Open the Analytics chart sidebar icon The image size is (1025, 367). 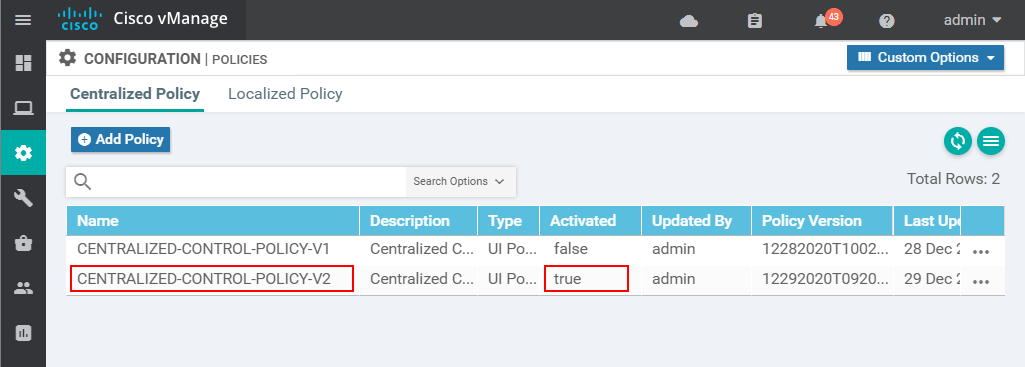pyautogui.click(x=24, y=333)
